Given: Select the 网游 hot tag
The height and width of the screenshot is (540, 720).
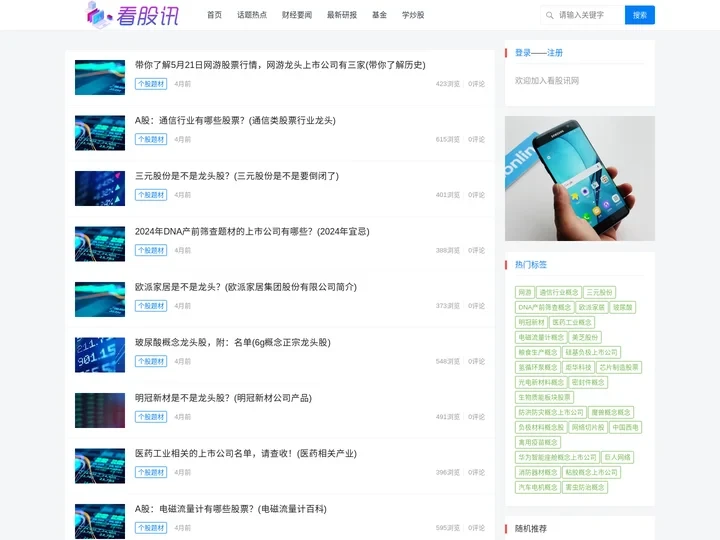Looking at the screenshot, I should coord(525,292).
